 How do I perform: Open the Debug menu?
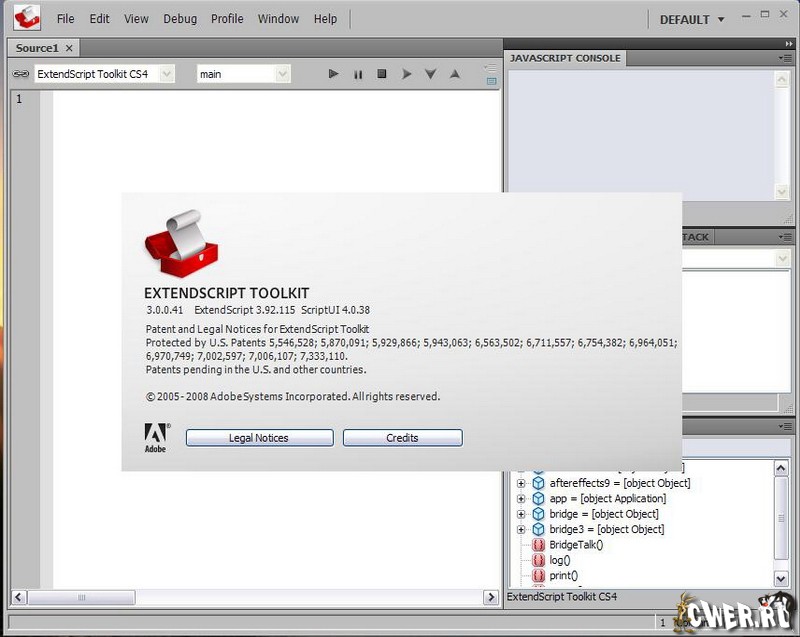pos(180,19)
